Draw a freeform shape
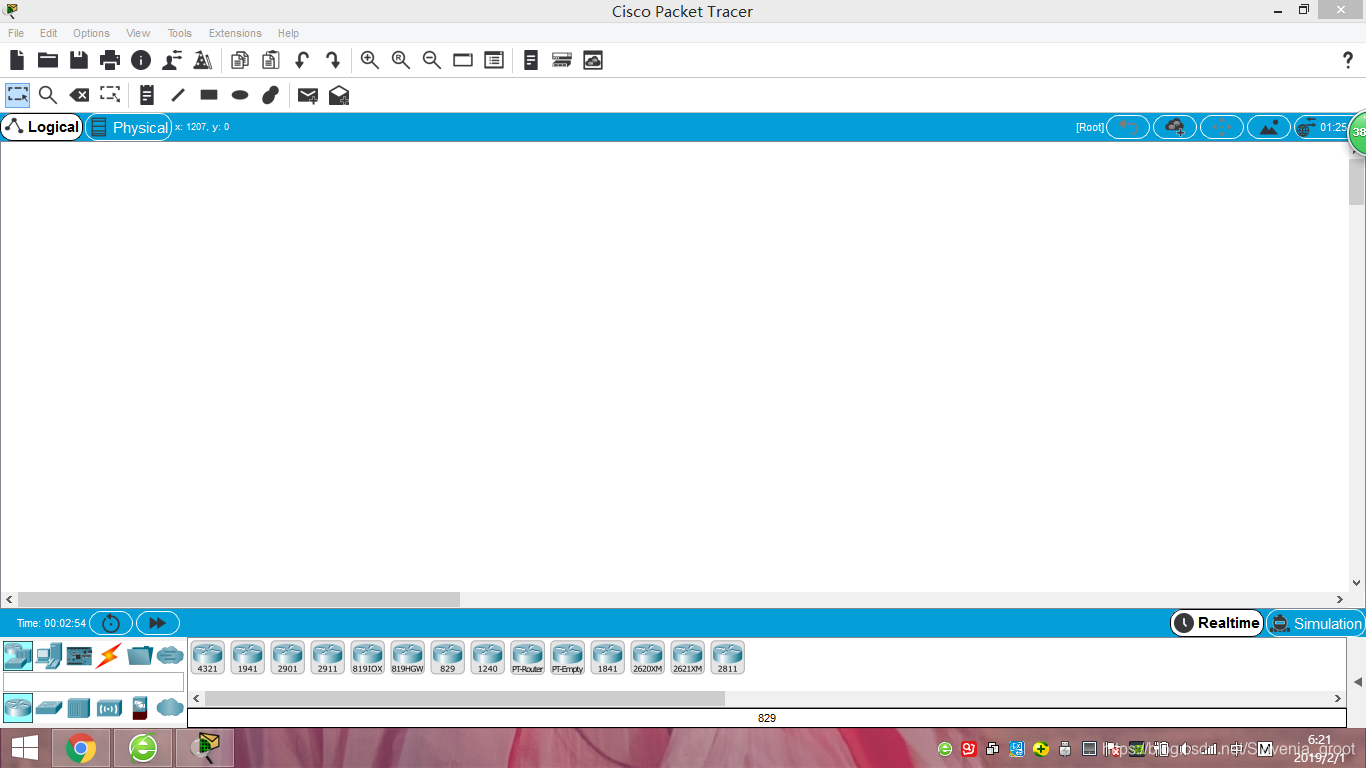Viewport: 1366px width, 768px height. [x=270, y=95]
